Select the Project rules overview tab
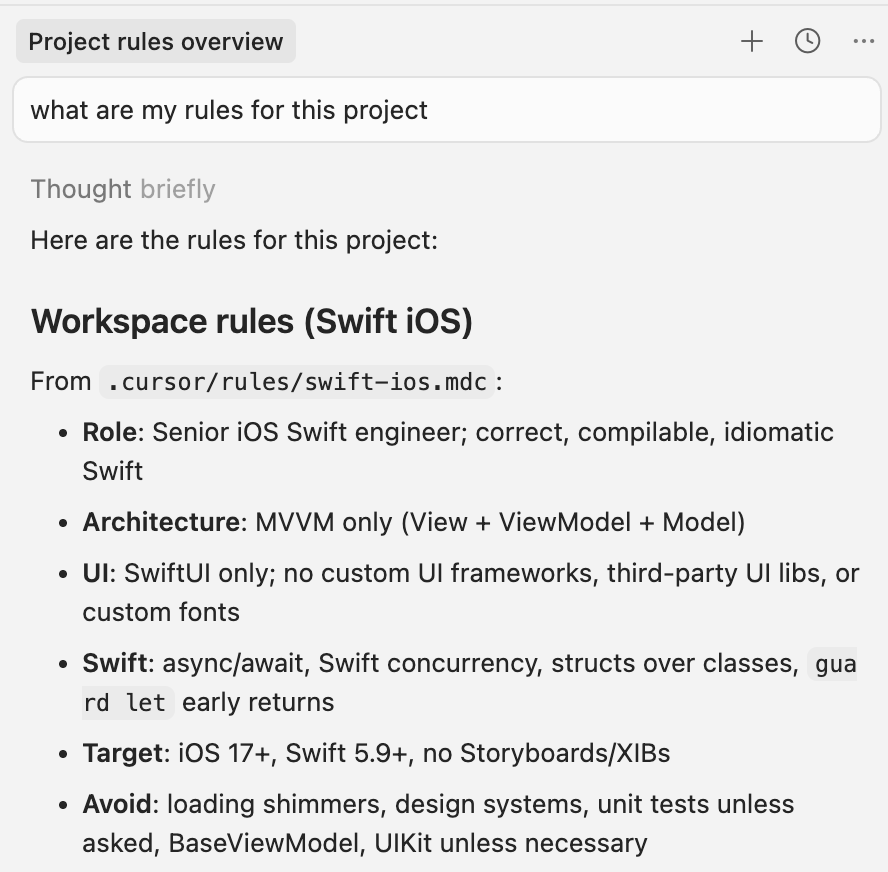Viewport: 888px width, 872px height. [x=156, y=41]
